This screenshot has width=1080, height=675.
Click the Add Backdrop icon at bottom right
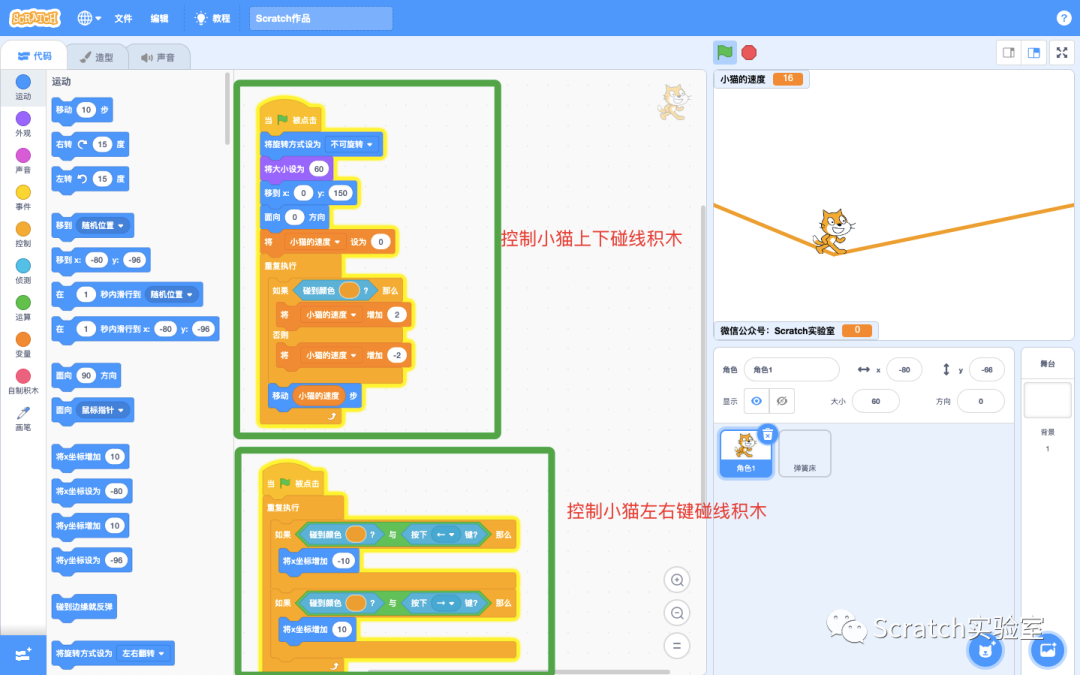click(x=1047, y=651)
